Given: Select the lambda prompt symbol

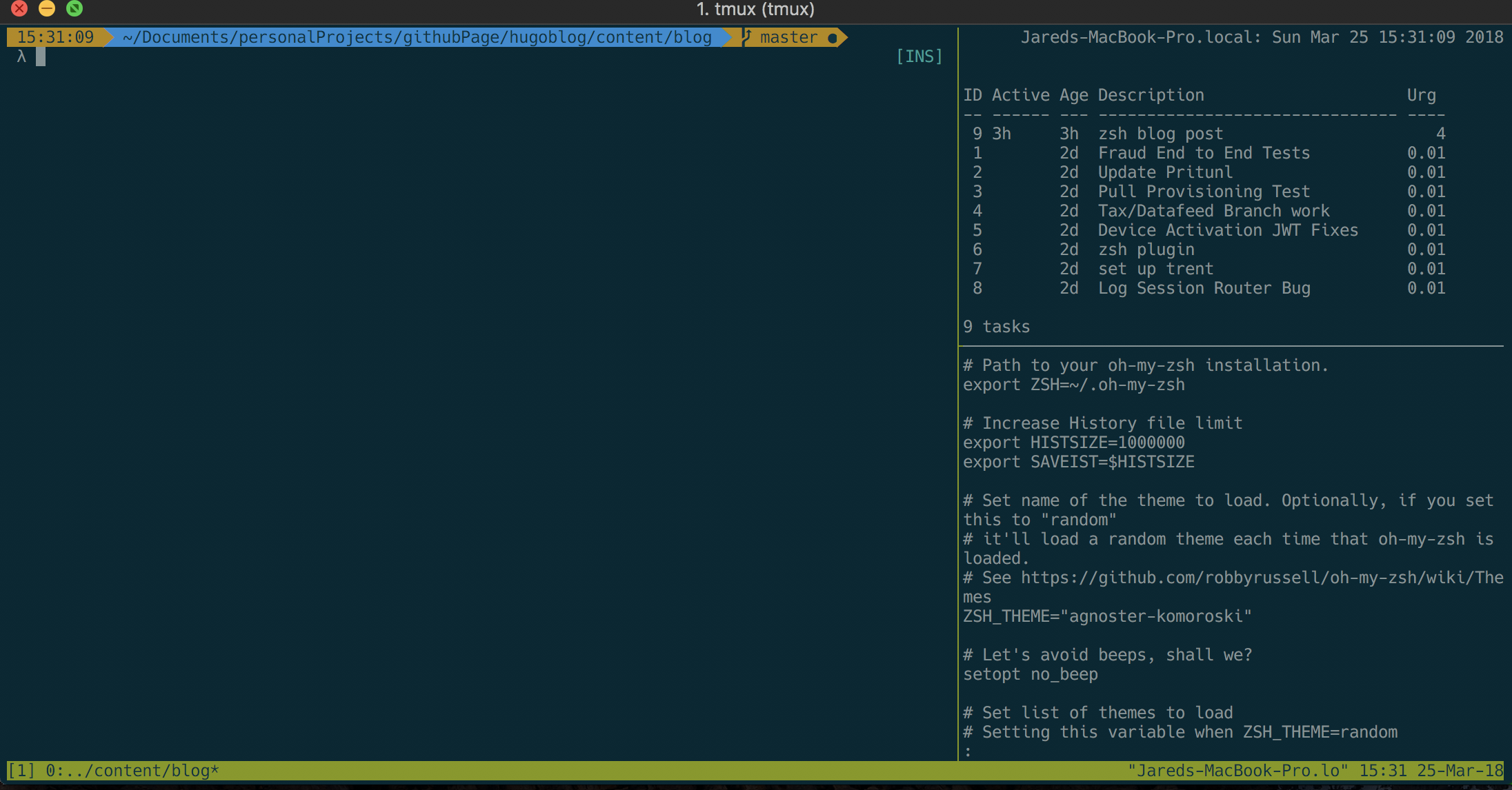Looking at the screenshot, I should click(x=21, y=56).
